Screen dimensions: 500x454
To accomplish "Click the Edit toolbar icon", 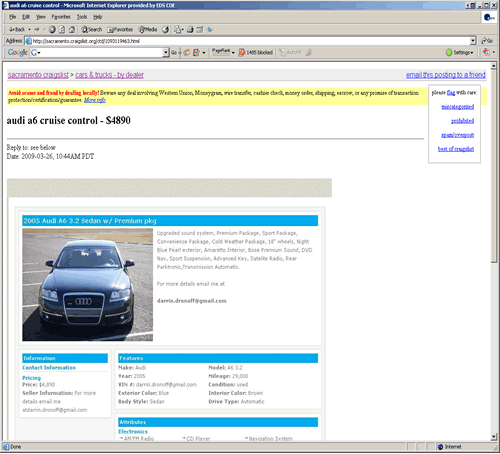I will (200, 30).
